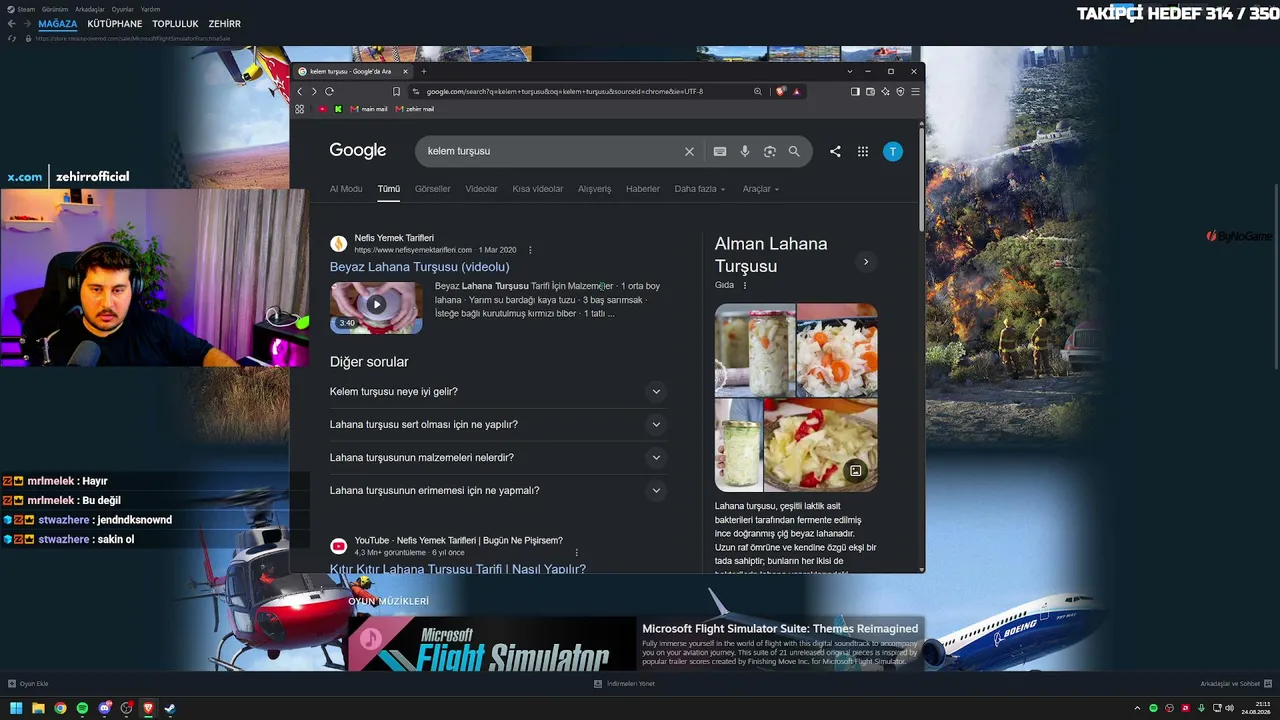Start Google voice search microphone

745,151
